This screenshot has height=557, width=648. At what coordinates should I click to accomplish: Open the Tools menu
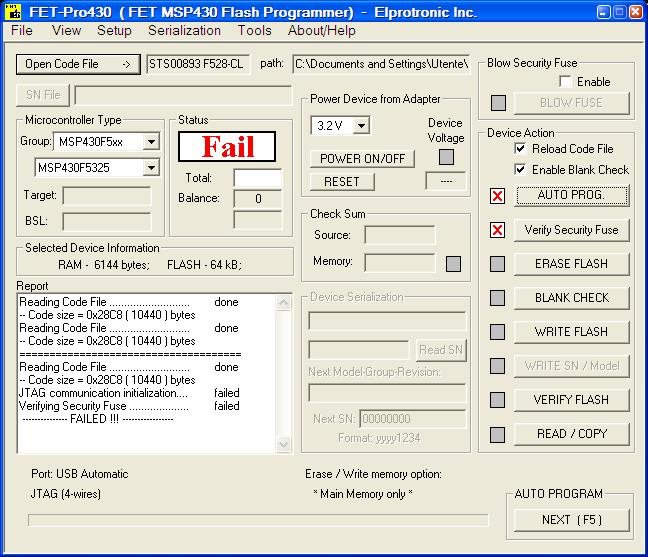pyautogui.click(x=254, y=31)
